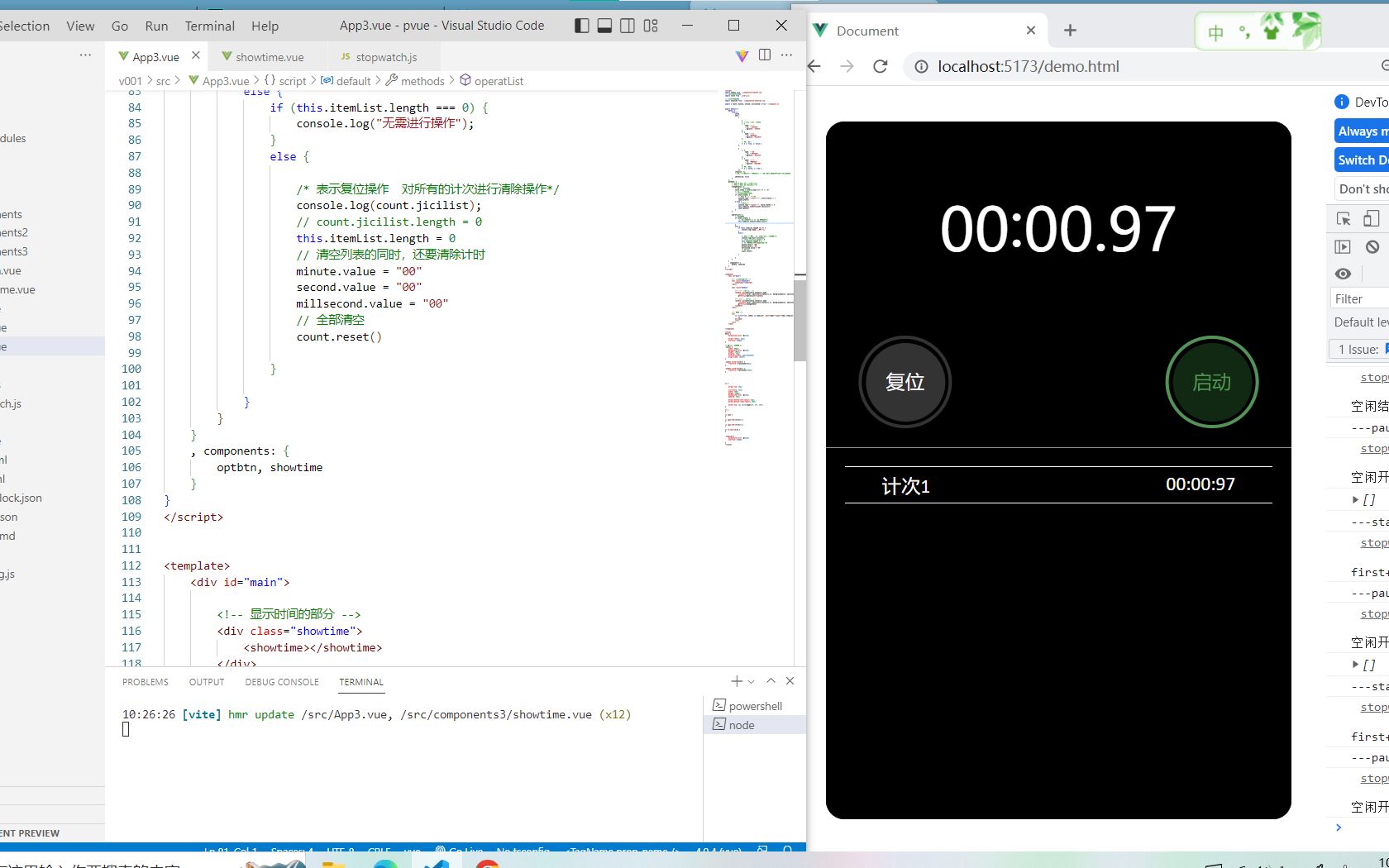Toggle bottom panel layout icon

point(604,26)
